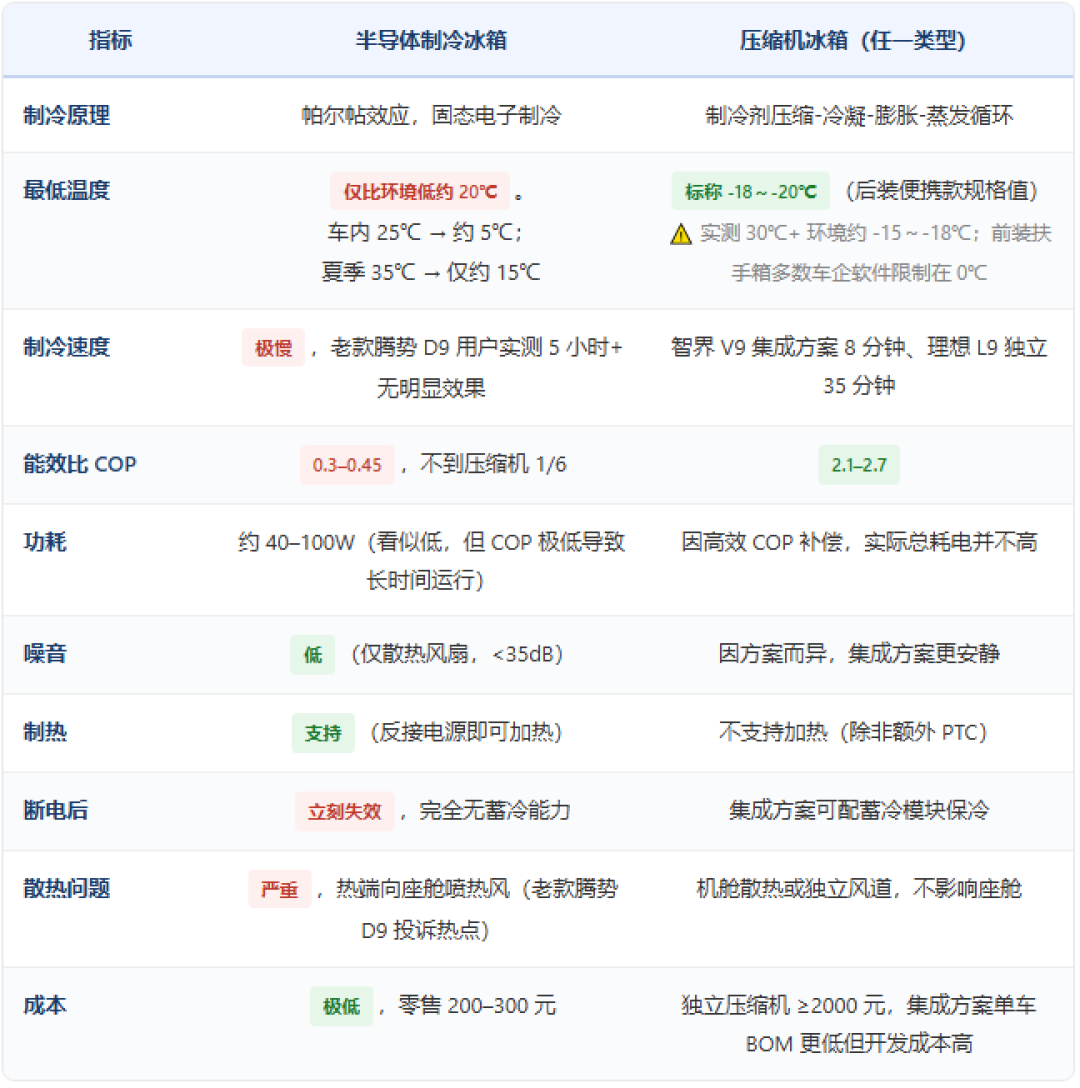Select the 制热 row label
1080x1088 pixels.
tap(45, 732)
